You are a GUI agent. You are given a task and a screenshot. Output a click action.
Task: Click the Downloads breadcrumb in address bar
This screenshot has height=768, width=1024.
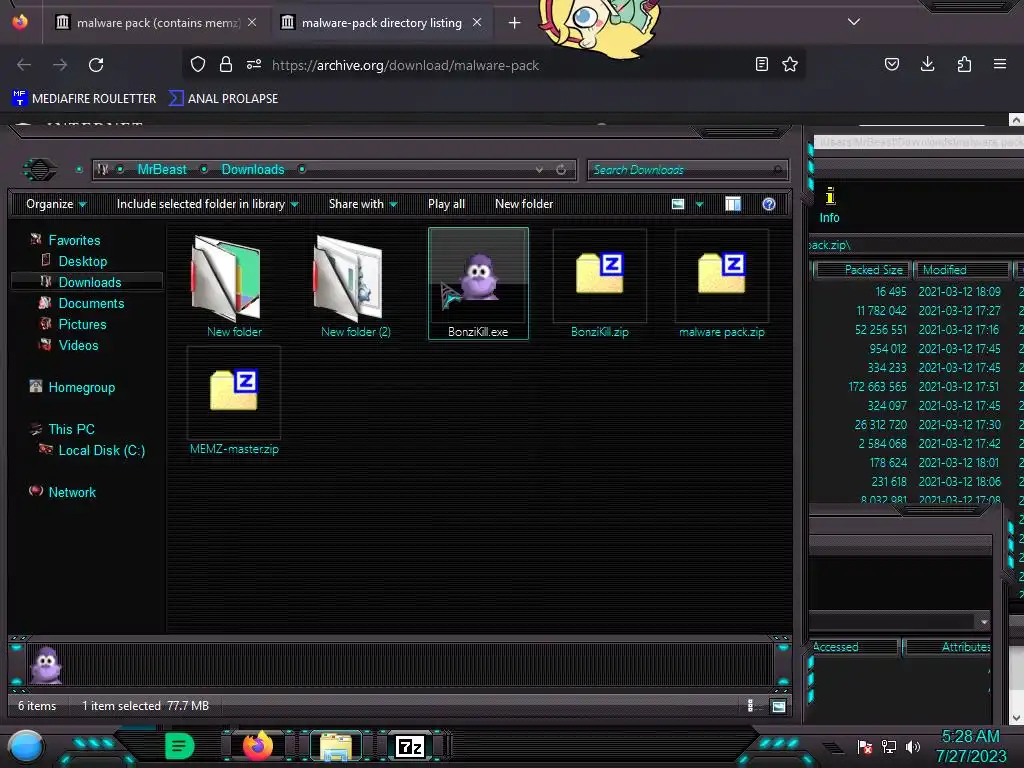[253, 170]
